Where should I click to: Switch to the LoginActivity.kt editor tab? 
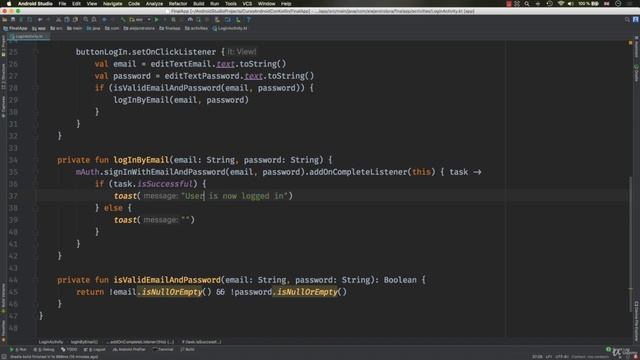pyautogui.click(x=29, y=36)
